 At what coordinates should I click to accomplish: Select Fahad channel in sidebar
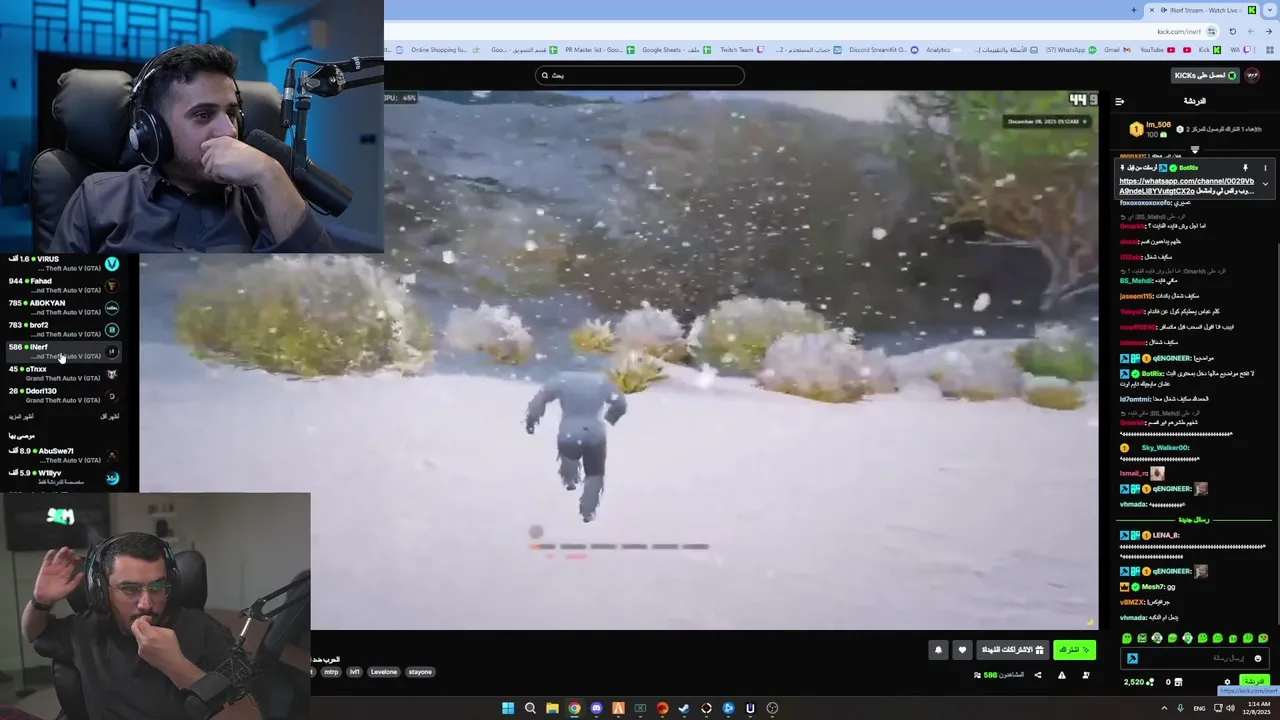click(x=62, y=286)
